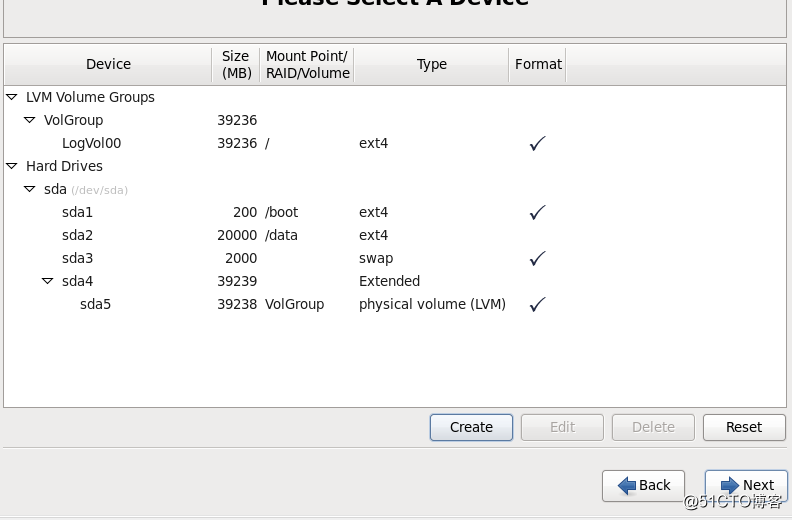
Task: Click the /boot mount point cell
Action: pos(281,212)
